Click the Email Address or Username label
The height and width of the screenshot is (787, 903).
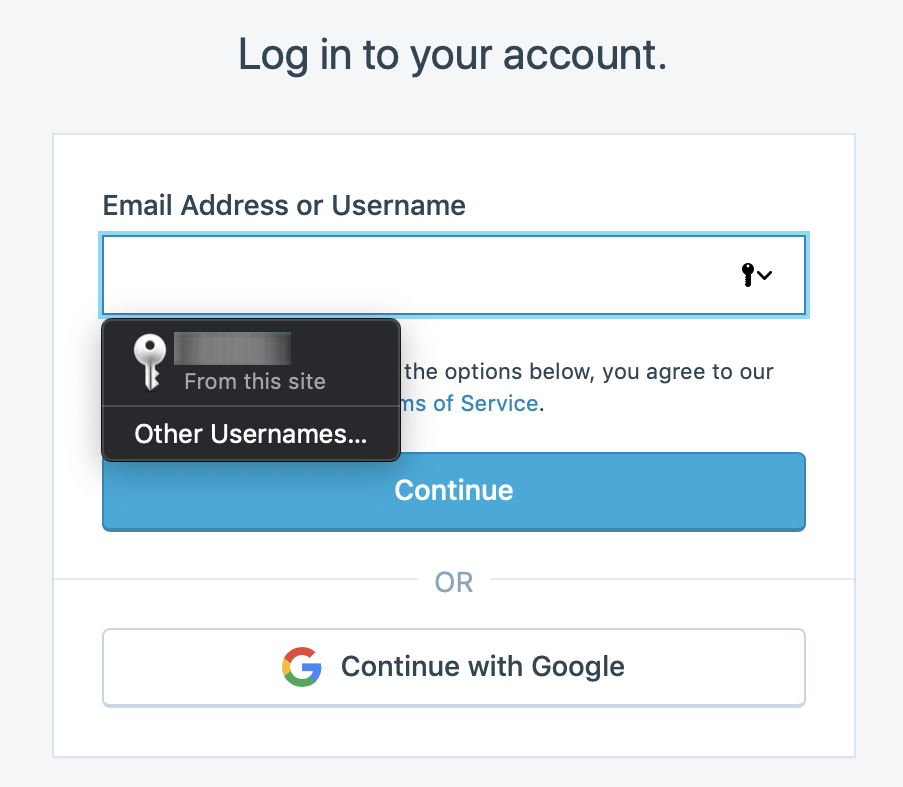[x=284, y=206]
